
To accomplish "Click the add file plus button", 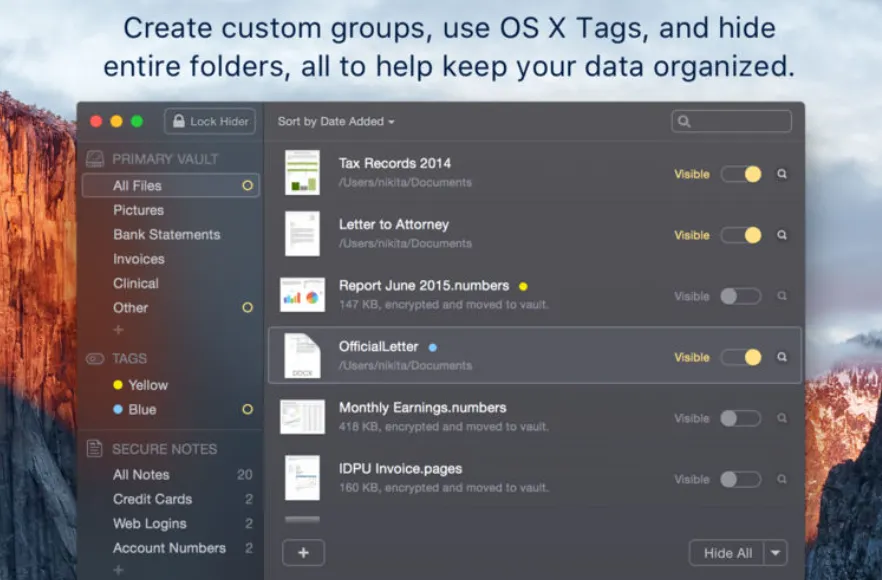I will (x=303, y=553).
